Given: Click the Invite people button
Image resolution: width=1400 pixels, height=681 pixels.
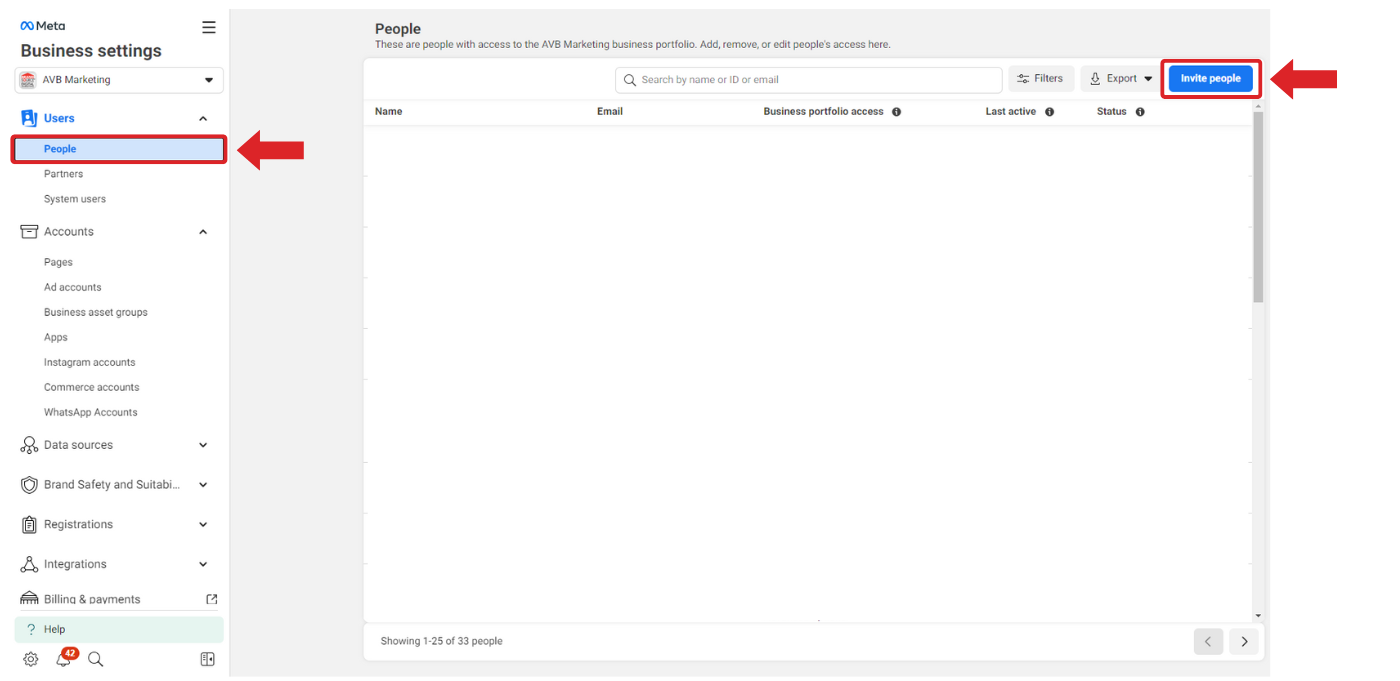Looking at the screenshot, I should 1210,78.
